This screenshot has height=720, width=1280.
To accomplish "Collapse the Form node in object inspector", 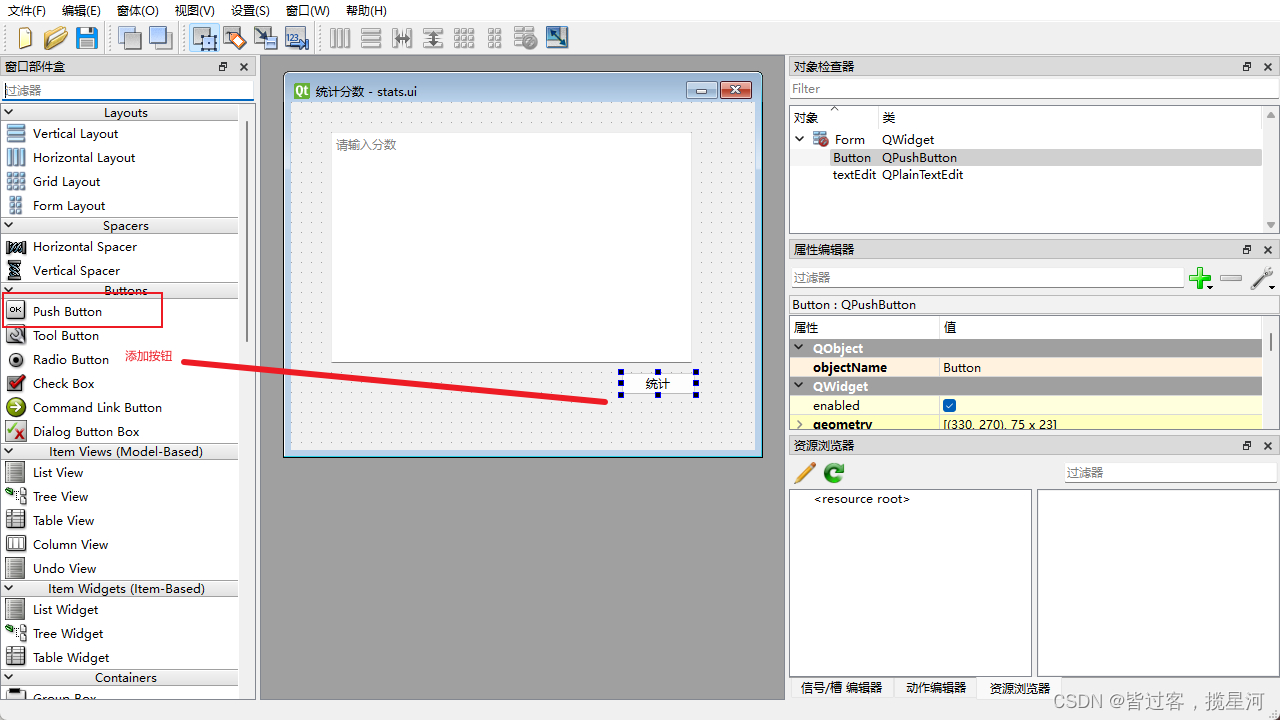I will coord(800,140).
